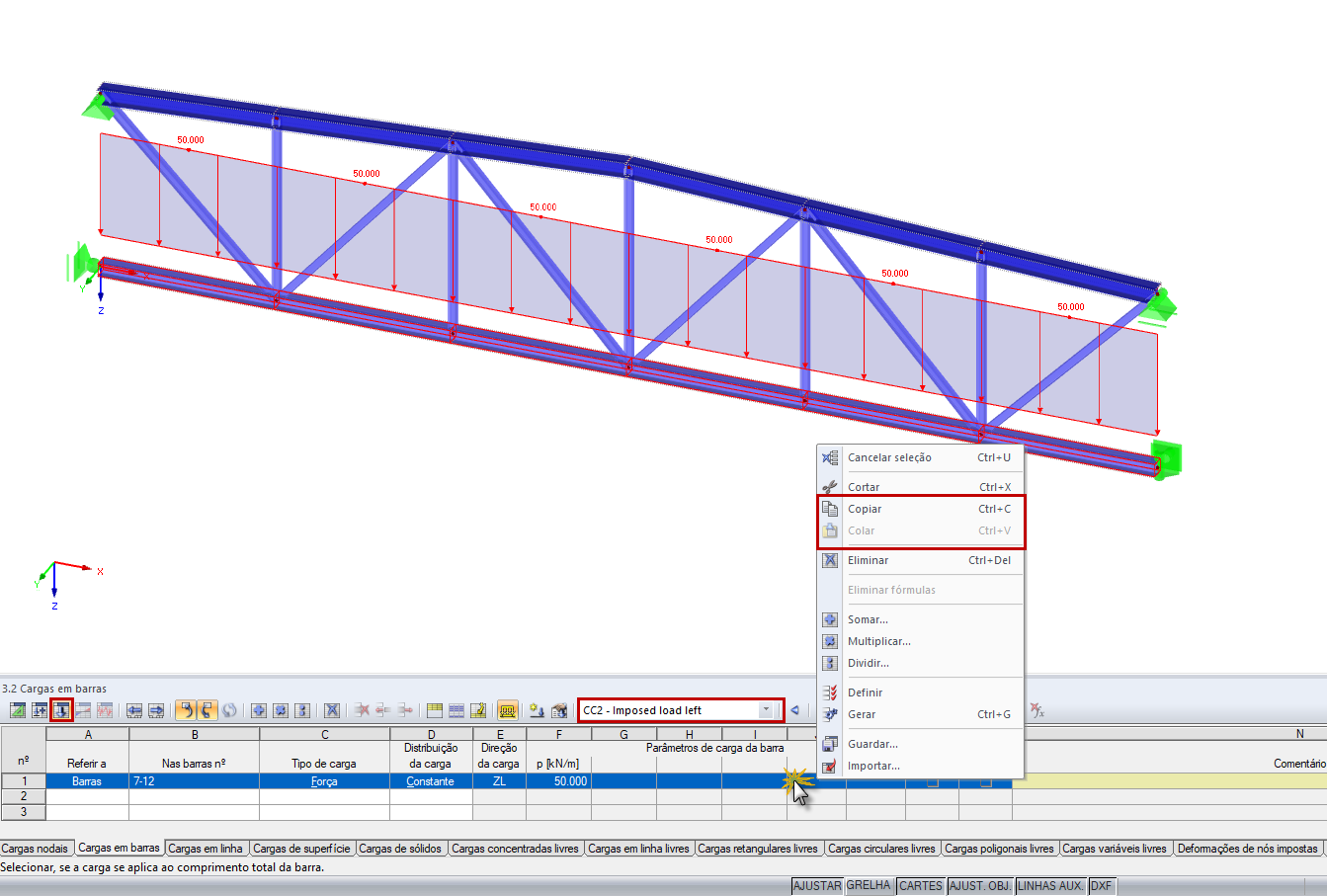Click the divide toolbar icon

(302, 710)
